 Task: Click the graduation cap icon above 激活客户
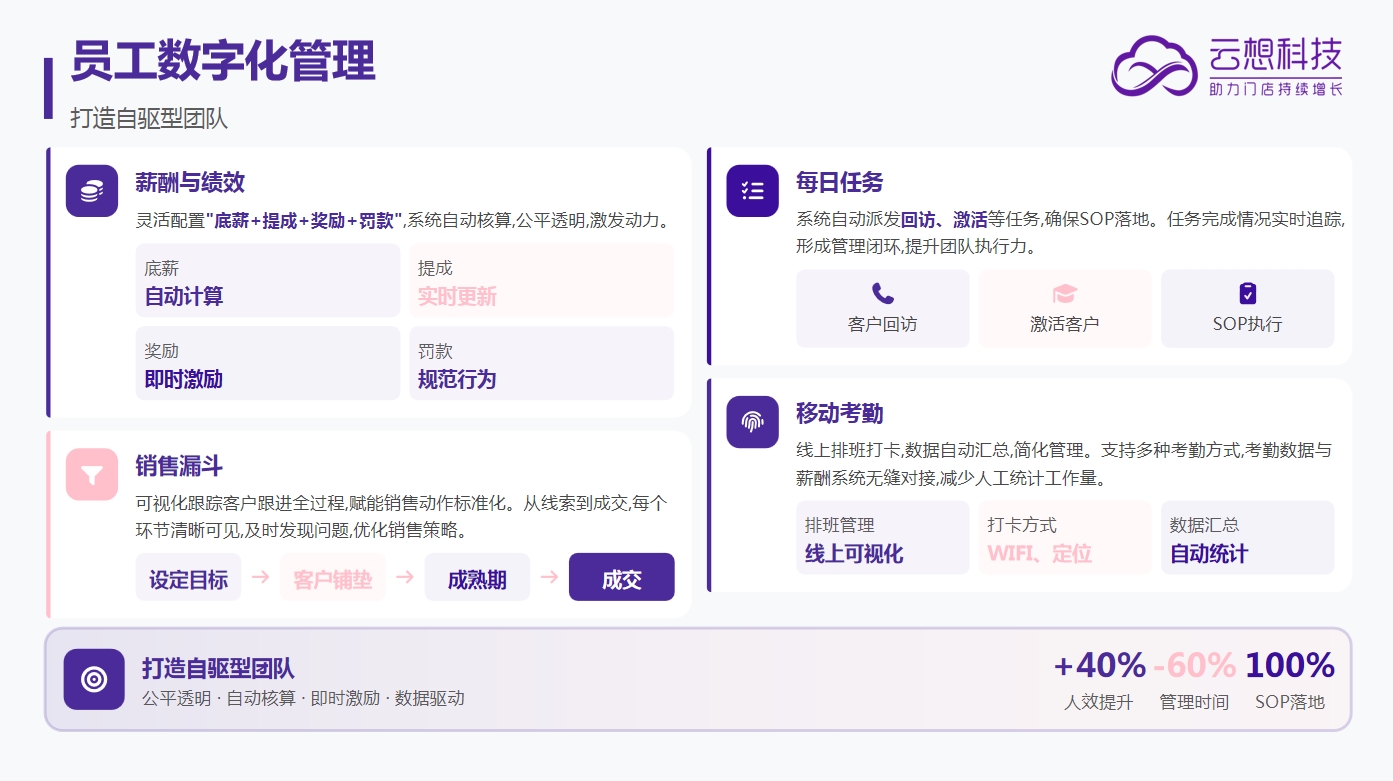coord(1064,293)
